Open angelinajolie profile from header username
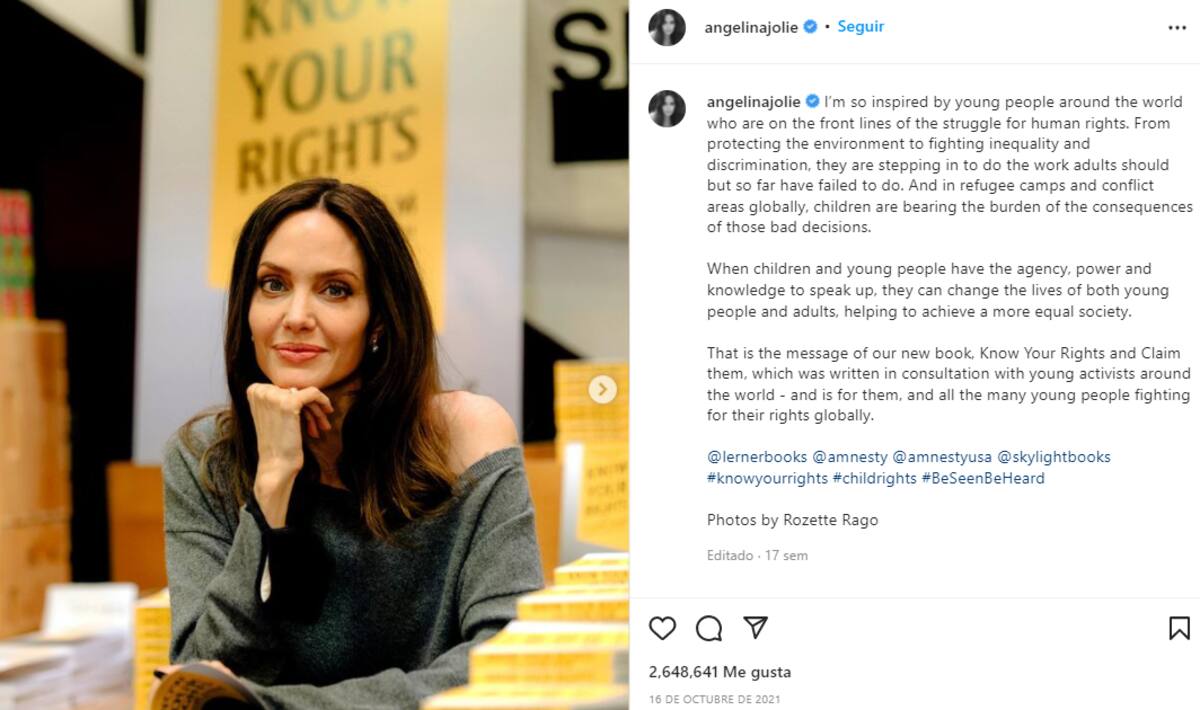This screenshot has width=1200, height=710. coord(751,28)
